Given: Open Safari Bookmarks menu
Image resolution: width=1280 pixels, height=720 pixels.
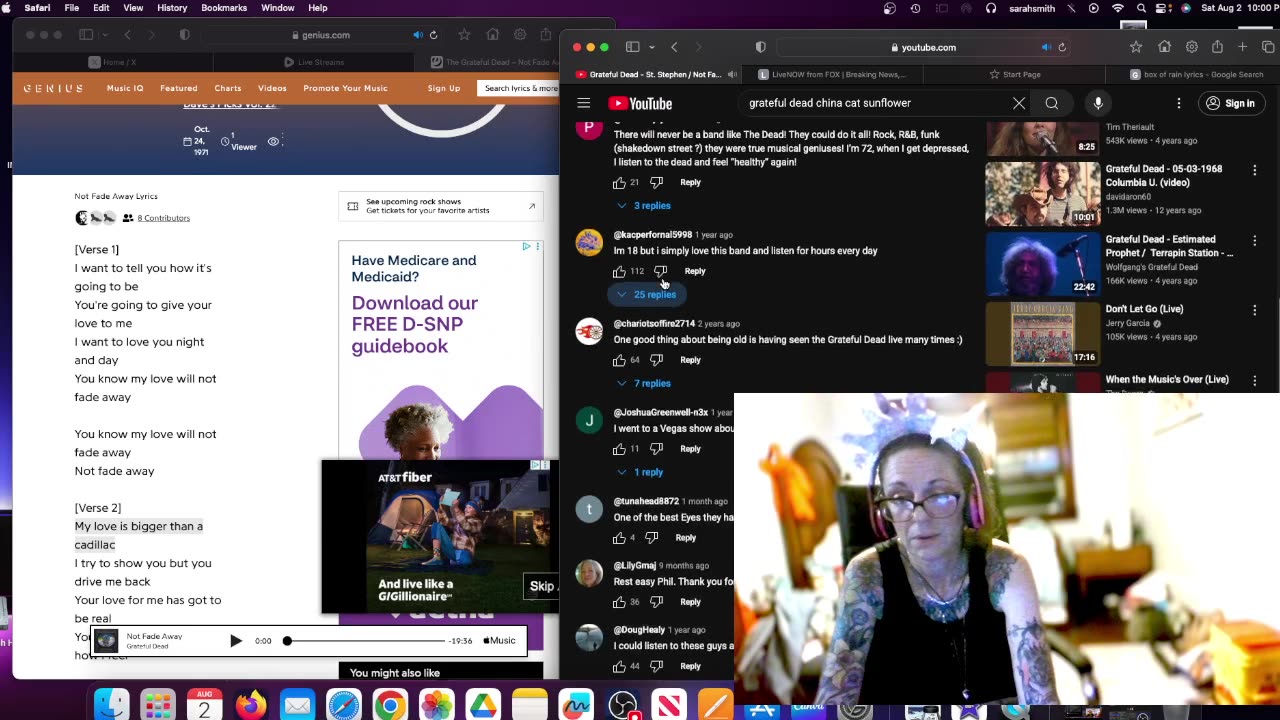Looking at the screenshot, I should click(224, 8).
